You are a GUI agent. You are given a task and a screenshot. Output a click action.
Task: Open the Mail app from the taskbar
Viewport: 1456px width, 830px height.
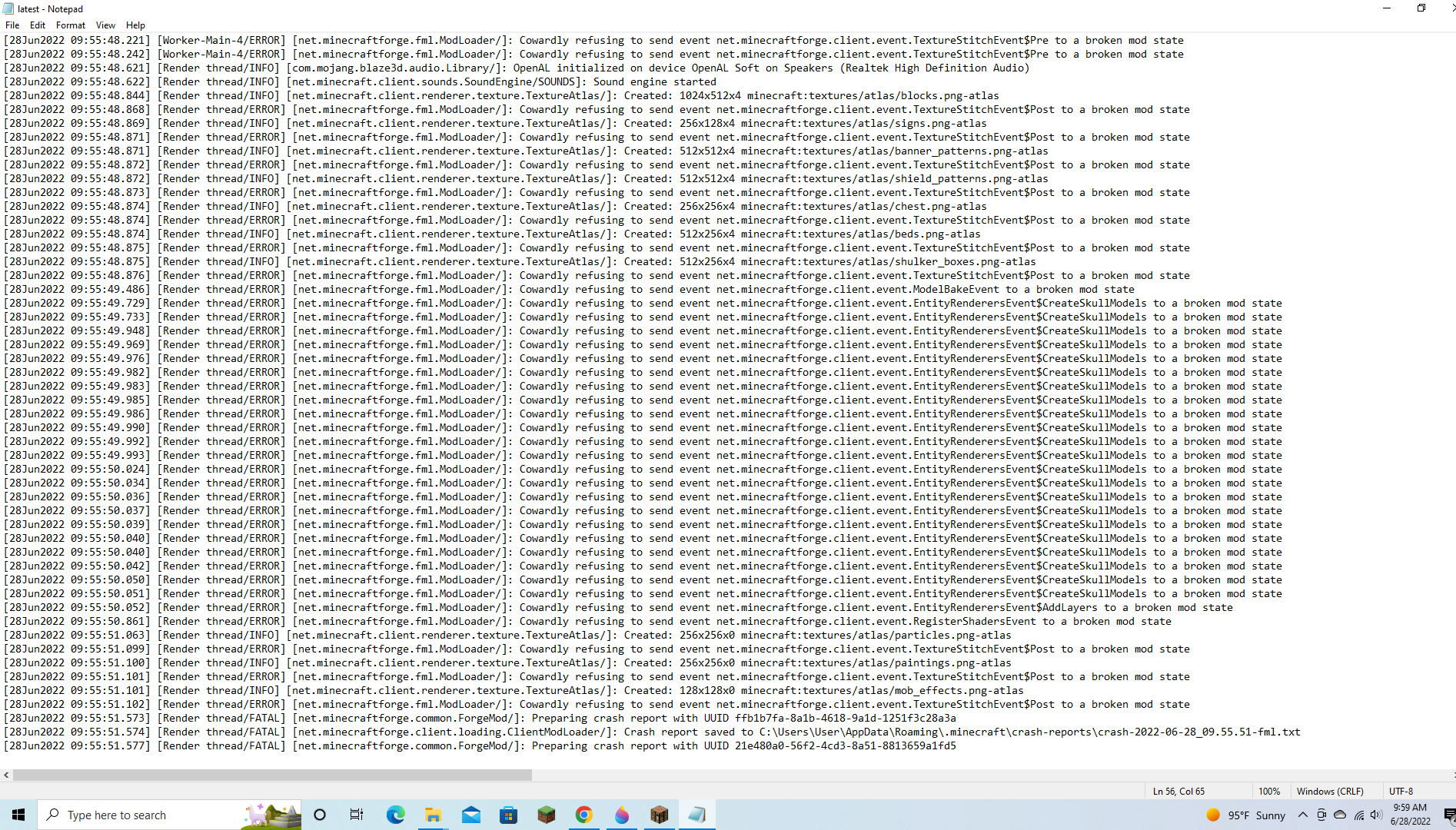pyautogui.click(x=471, y=815)
